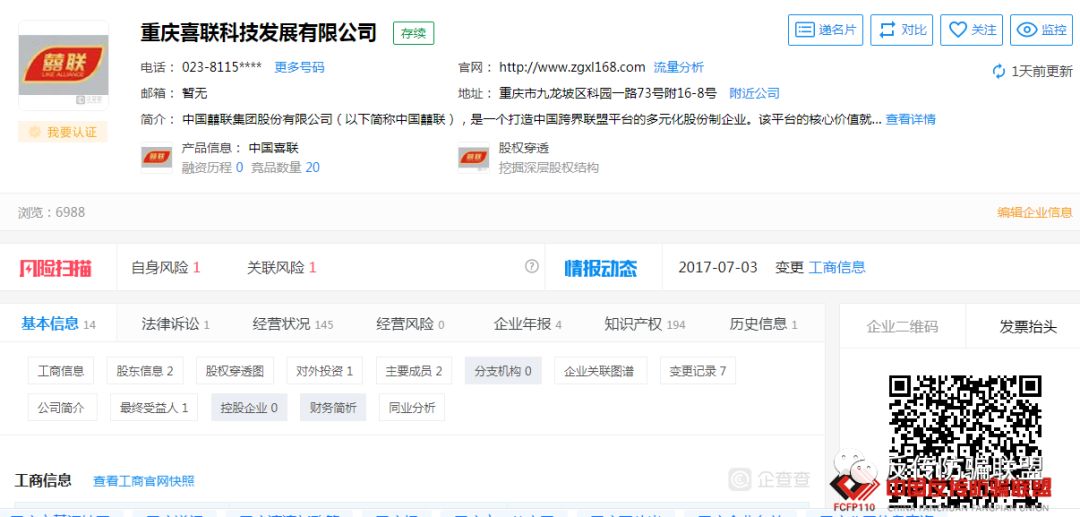Switch to the 知识产权 tab
The image size is (1080, 517).
click(x=645, y=324)
